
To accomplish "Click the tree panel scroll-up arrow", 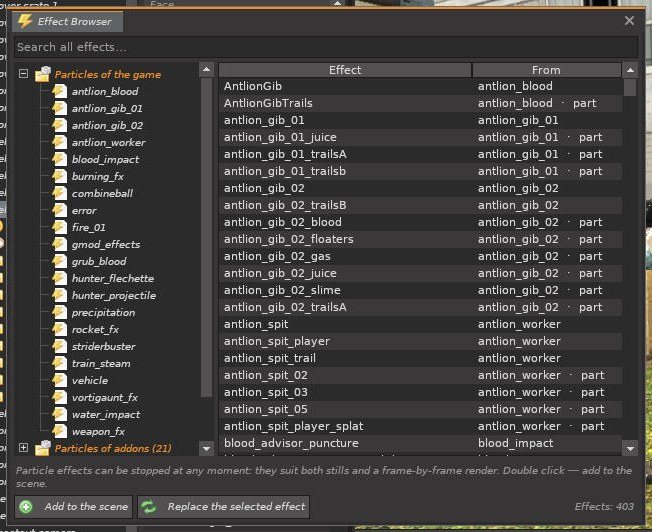I will coord(206,69).
